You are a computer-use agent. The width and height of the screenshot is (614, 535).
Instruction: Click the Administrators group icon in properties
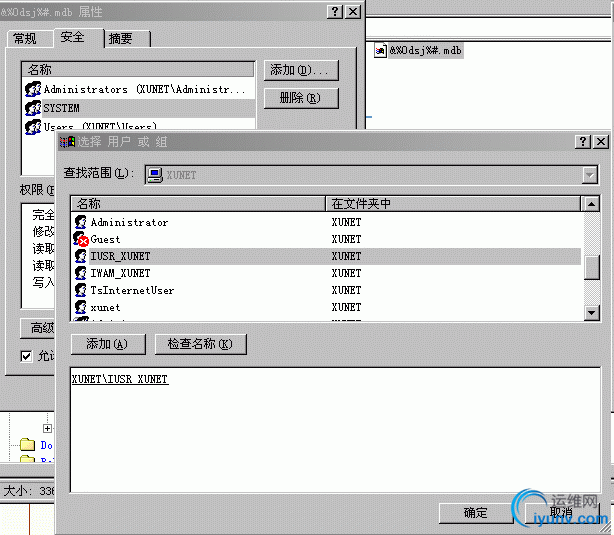point(33,89)
